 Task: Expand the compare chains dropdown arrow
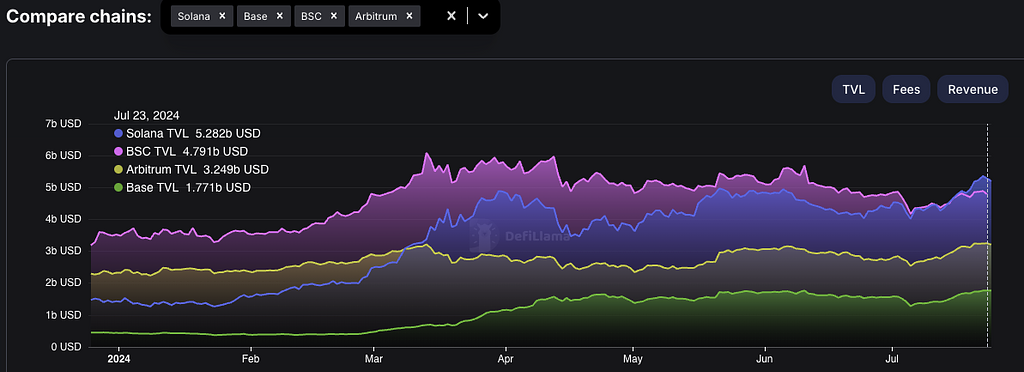tap(483, 16)
